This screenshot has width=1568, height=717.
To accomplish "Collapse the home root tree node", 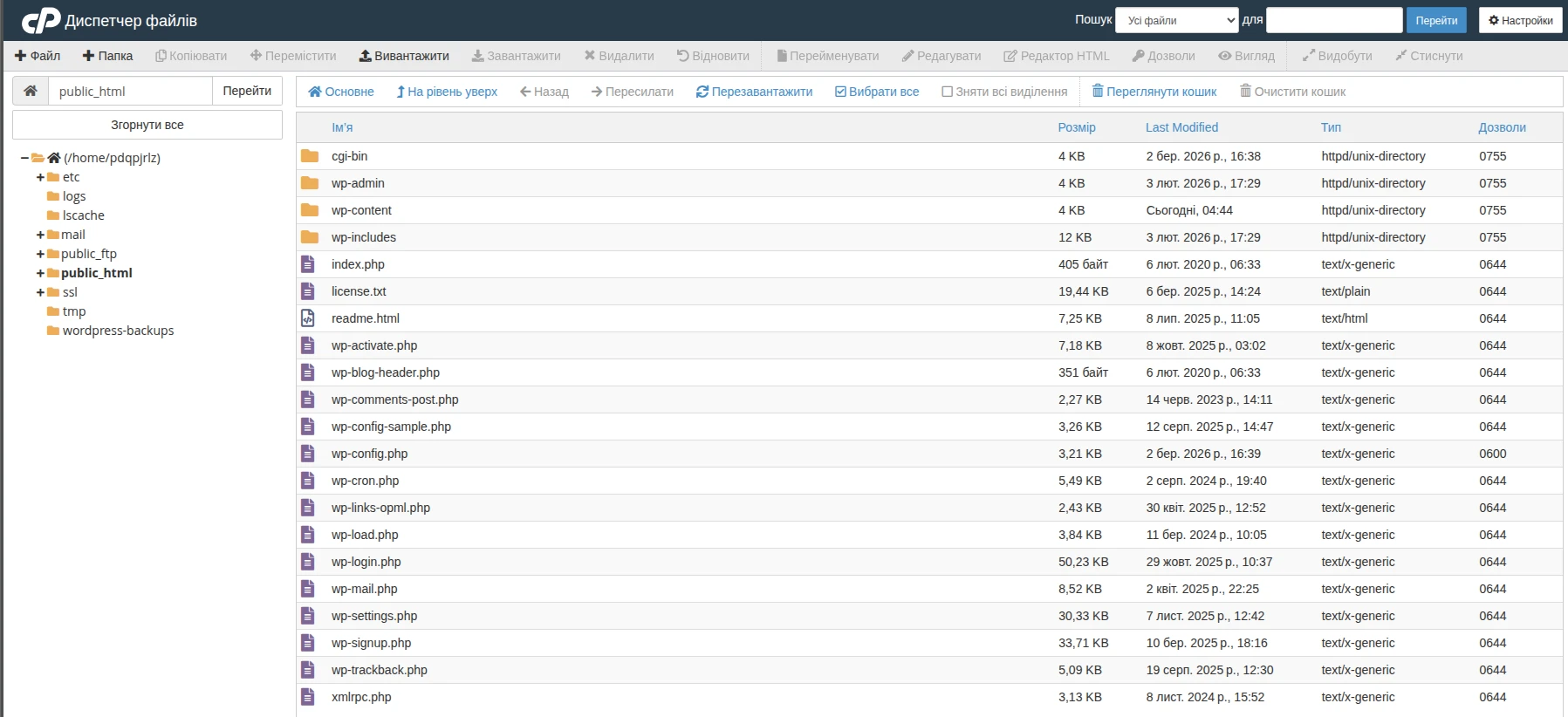I will pos(24,158).
